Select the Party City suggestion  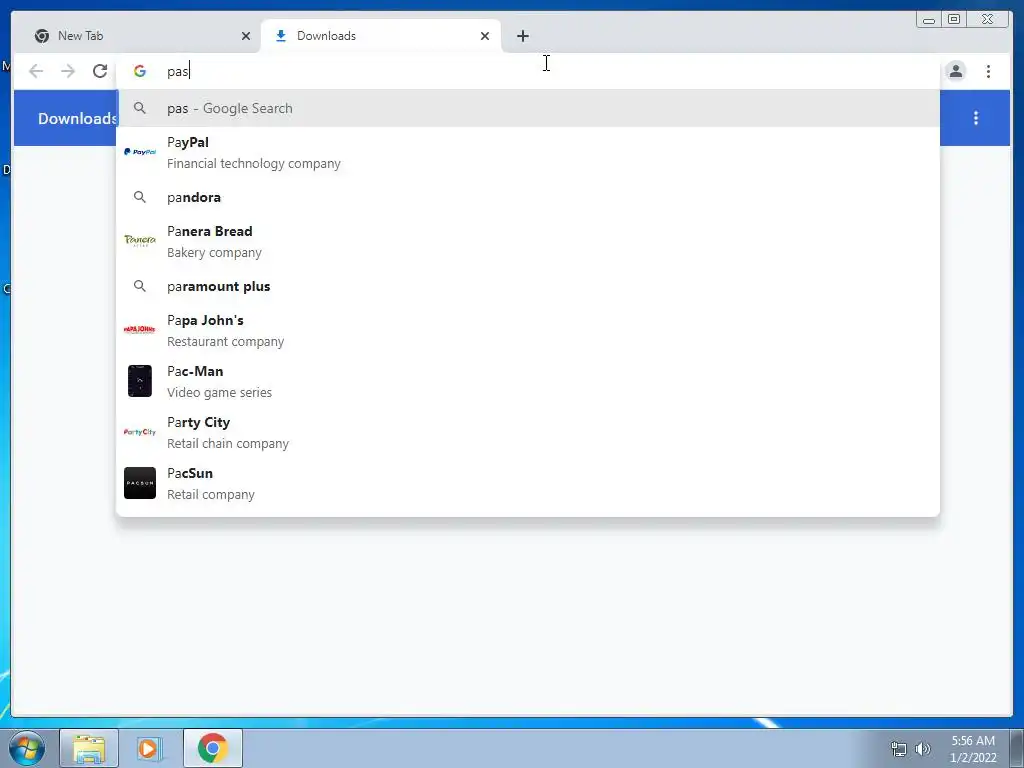528,432
